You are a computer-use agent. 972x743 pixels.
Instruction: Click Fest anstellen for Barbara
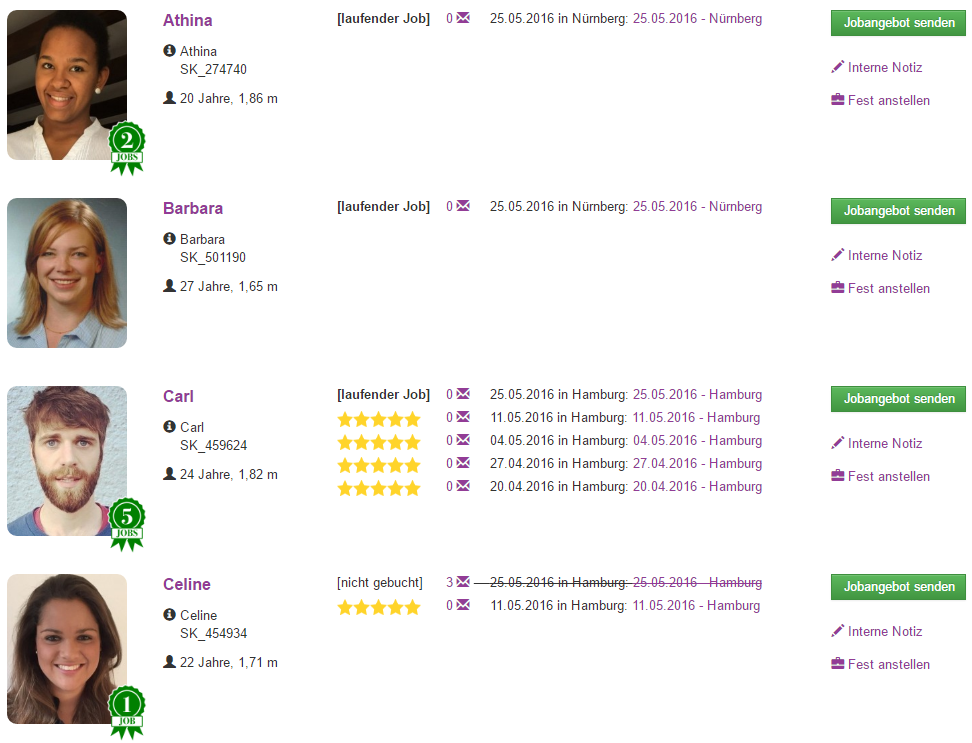tap(888, 288)
